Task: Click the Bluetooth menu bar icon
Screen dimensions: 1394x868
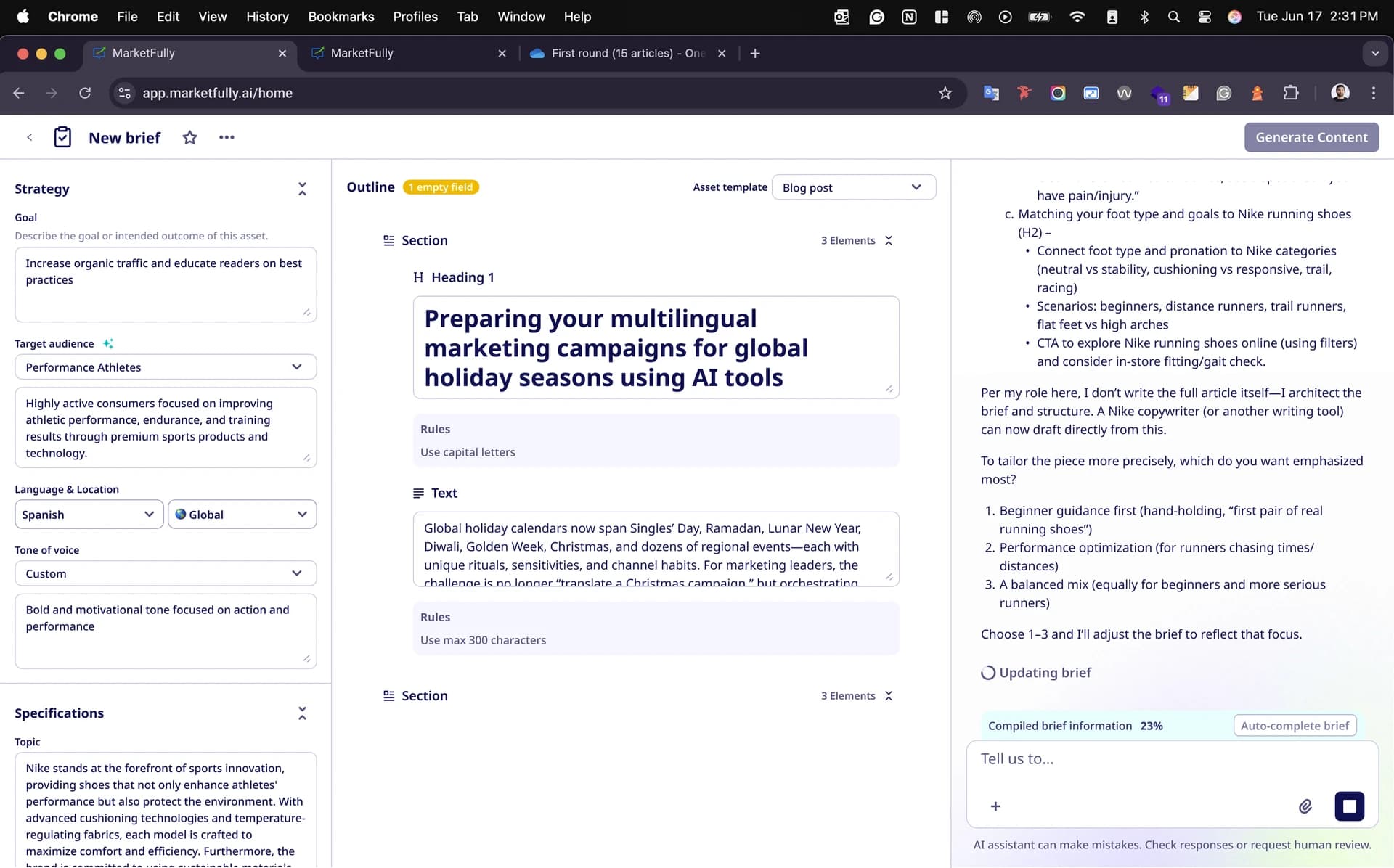Action: (1144, 16)
